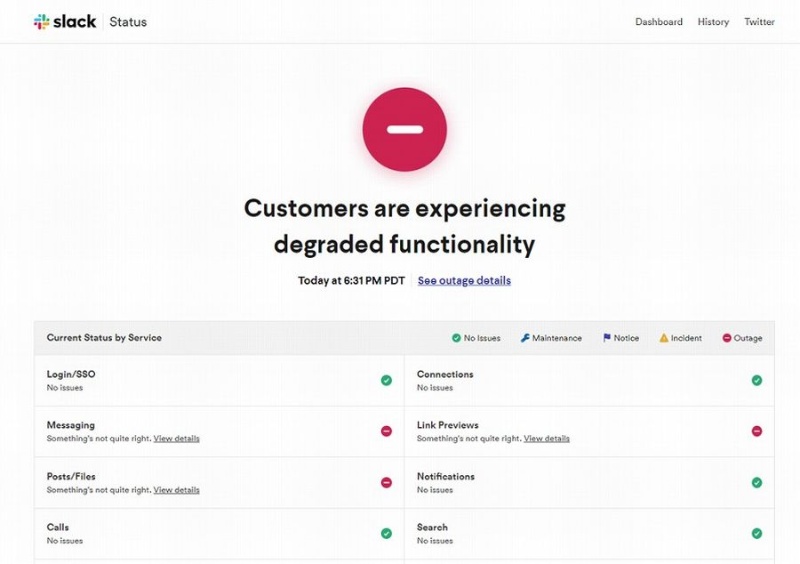Viewport: 800px width, 564px height.
Task: Go to the Twitter navigation link
Action: (759, 22)
